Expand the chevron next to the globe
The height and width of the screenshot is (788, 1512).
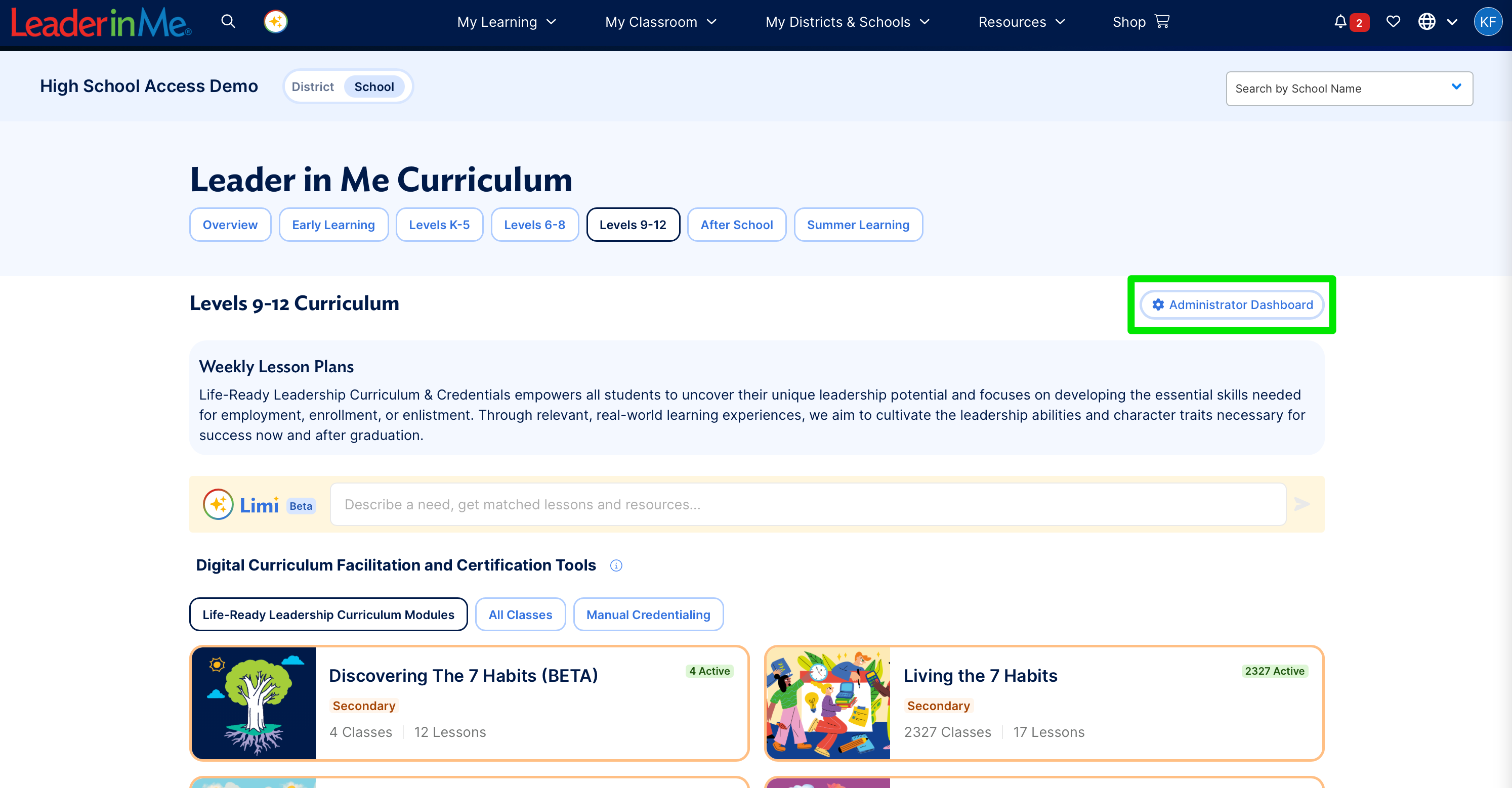click(1452, 22)
